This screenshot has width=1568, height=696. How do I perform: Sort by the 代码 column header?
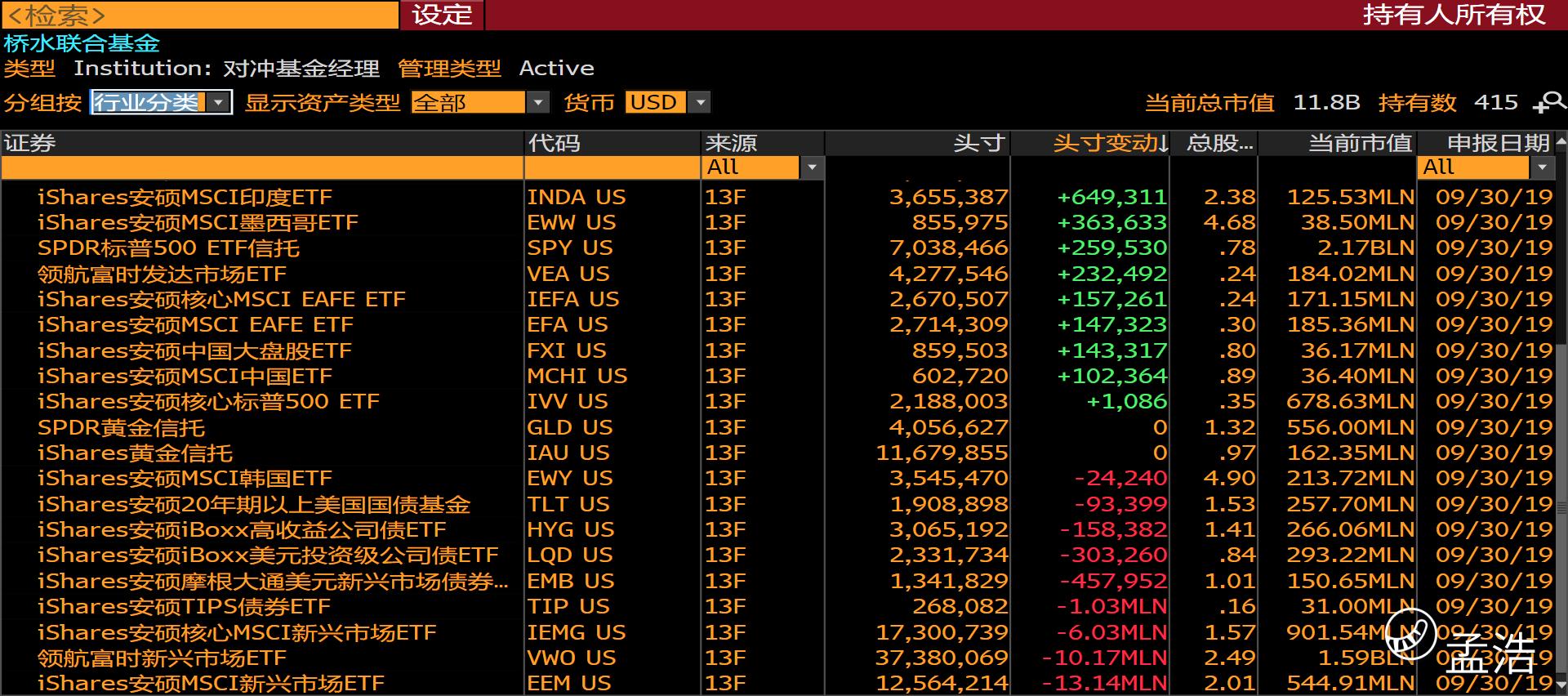point(612,143)
